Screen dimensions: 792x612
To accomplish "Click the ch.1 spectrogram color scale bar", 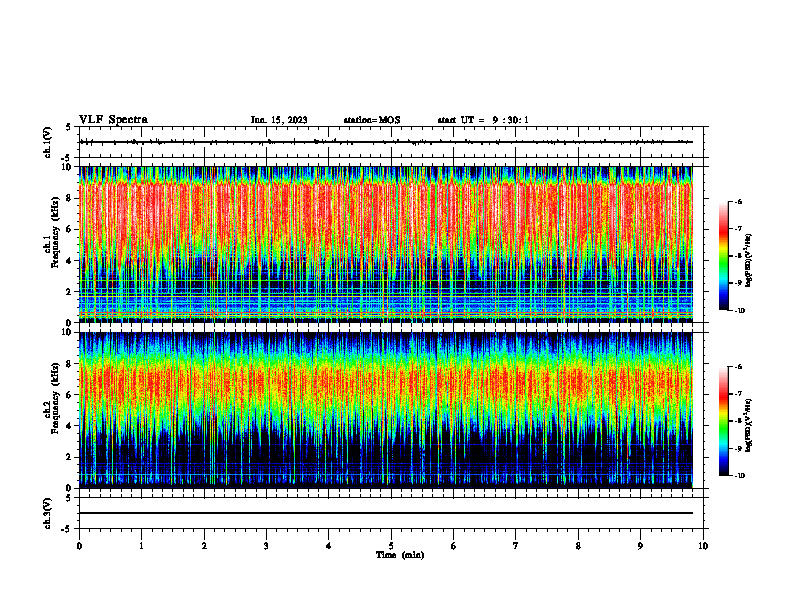I will (x=723, y=256).
